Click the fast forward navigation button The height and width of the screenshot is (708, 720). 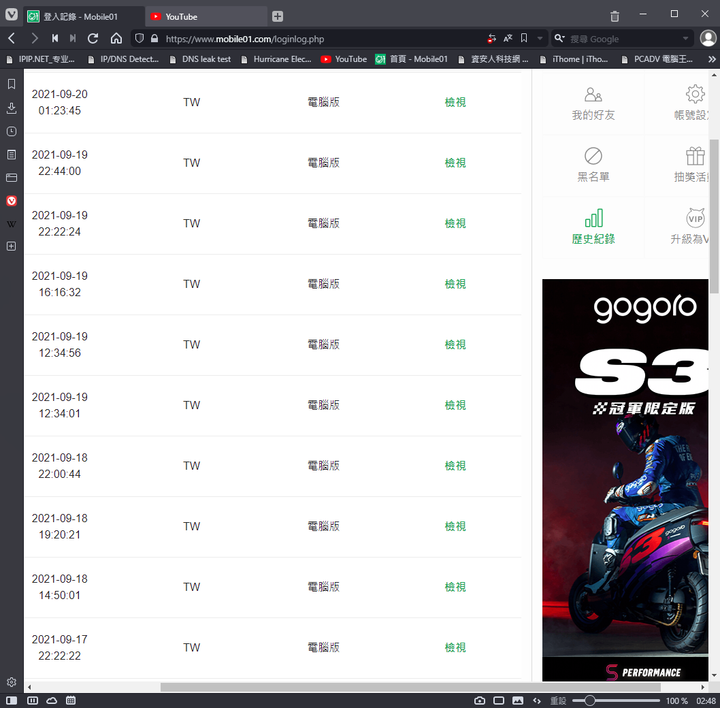pyautogui.click(x=73, y=39)
